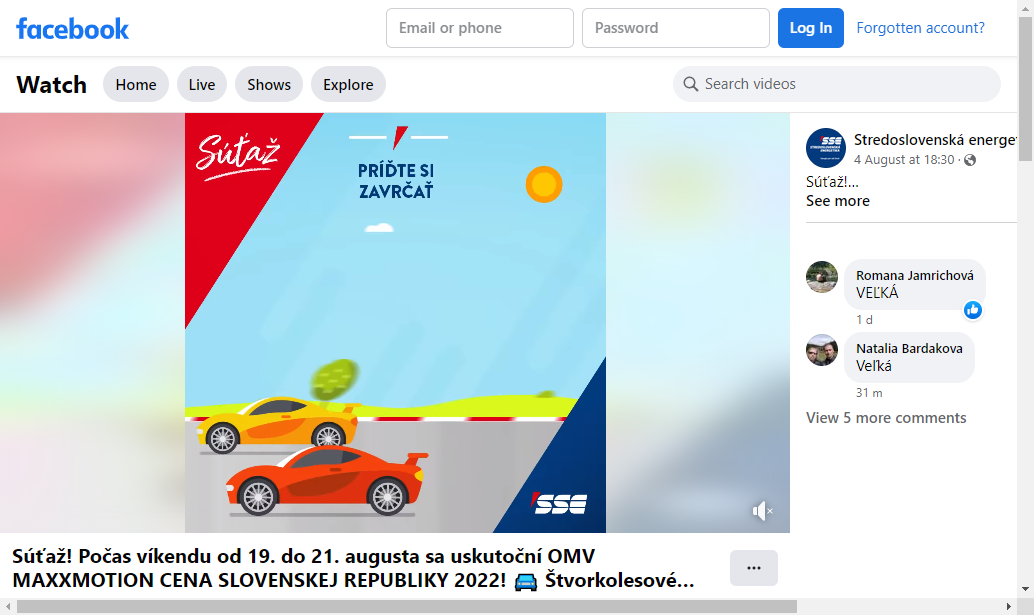Unmute the video with speaker icon

[x=762, y=511]
